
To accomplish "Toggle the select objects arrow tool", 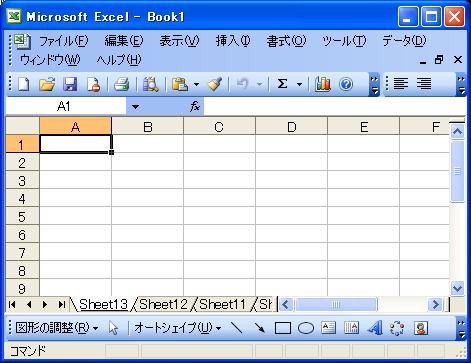I will point(113,328).
